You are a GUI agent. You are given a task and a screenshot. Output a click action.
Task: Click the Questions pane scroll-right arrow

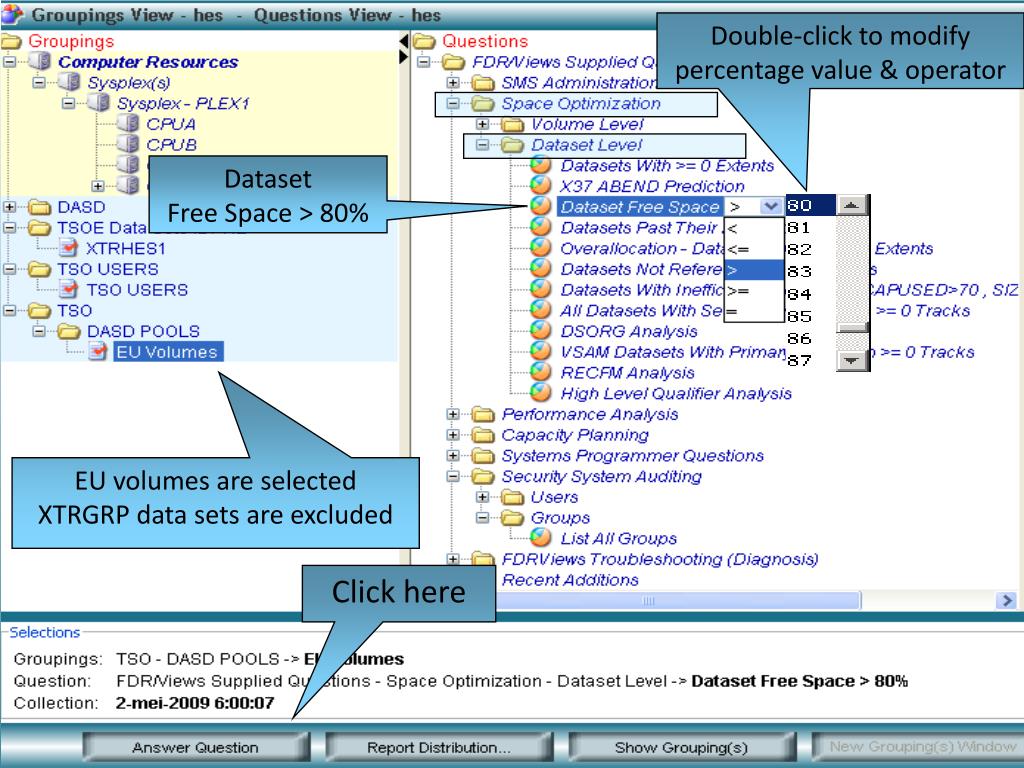[1006, 600]
